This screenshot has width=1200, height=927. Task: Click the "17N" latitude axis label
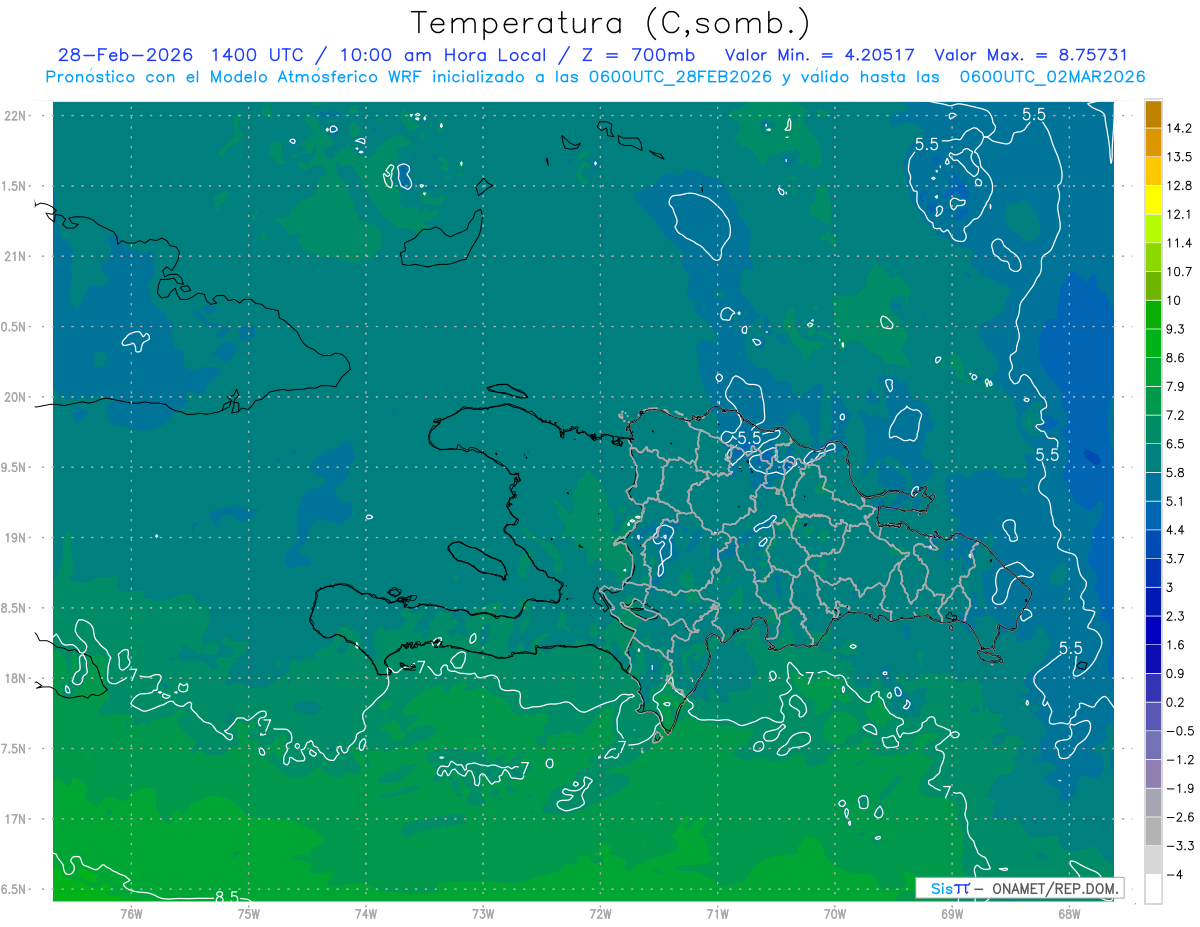tap(16, 819)
